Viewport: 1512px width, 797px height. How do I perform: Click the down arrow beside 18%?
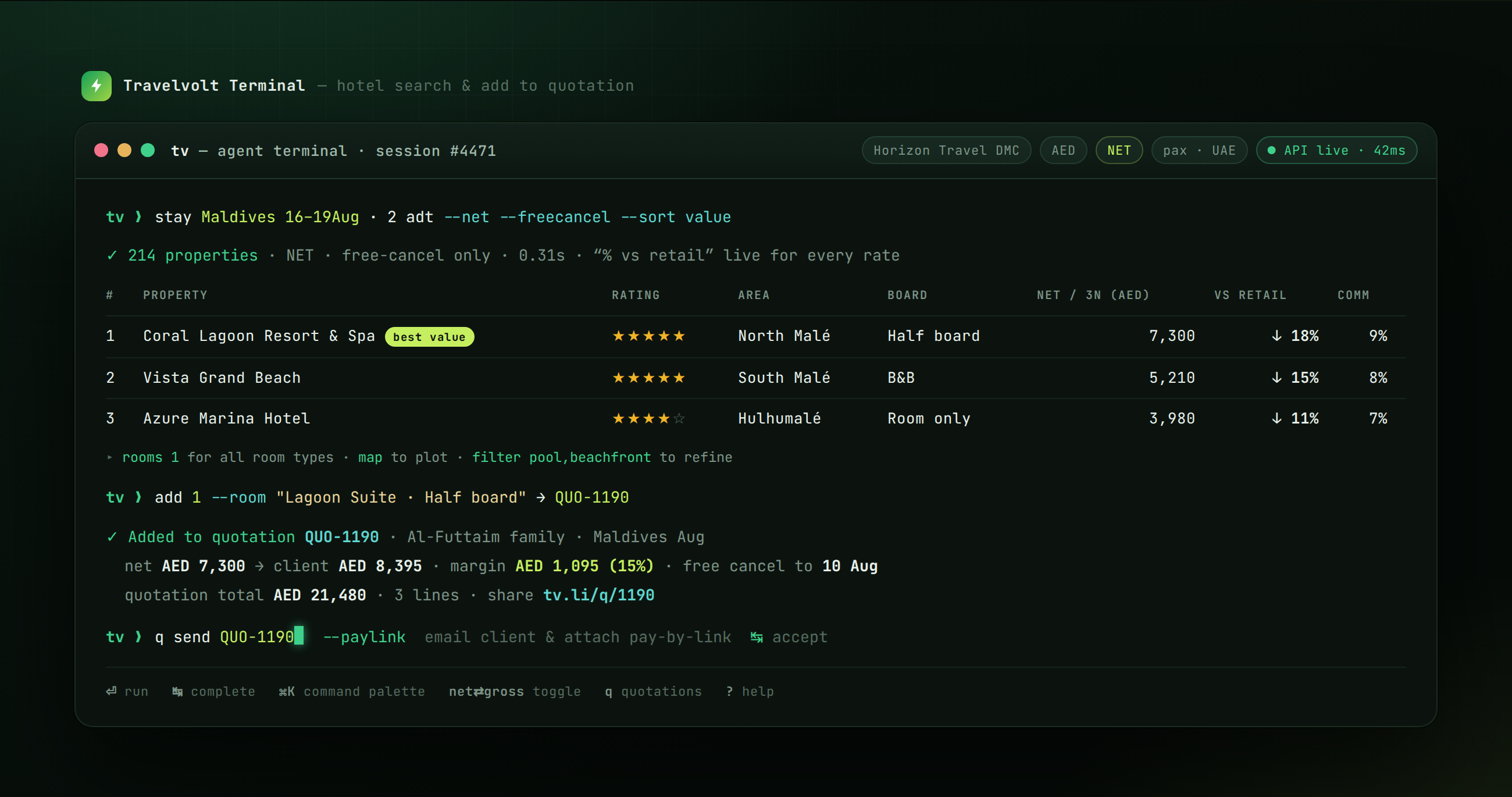coord(1276,336)
